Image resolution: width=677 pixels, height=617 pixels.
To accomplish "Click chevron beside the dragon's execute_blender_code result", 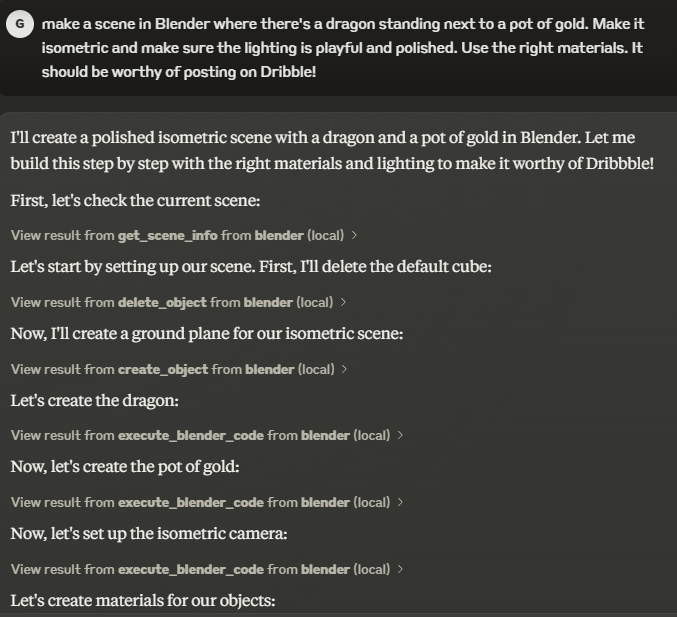I will pos(400,436).
